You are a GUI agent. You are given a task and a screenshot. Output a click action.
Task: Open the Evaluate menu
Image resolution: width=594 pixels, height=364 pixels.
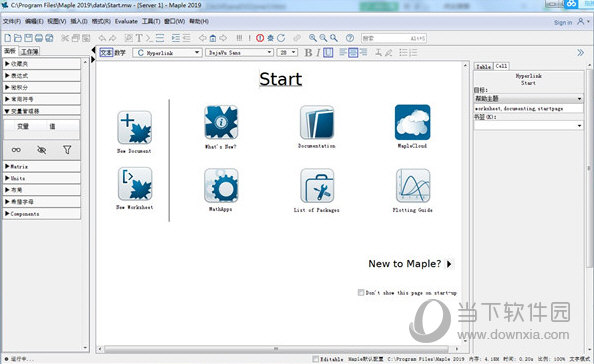point(126,21)
